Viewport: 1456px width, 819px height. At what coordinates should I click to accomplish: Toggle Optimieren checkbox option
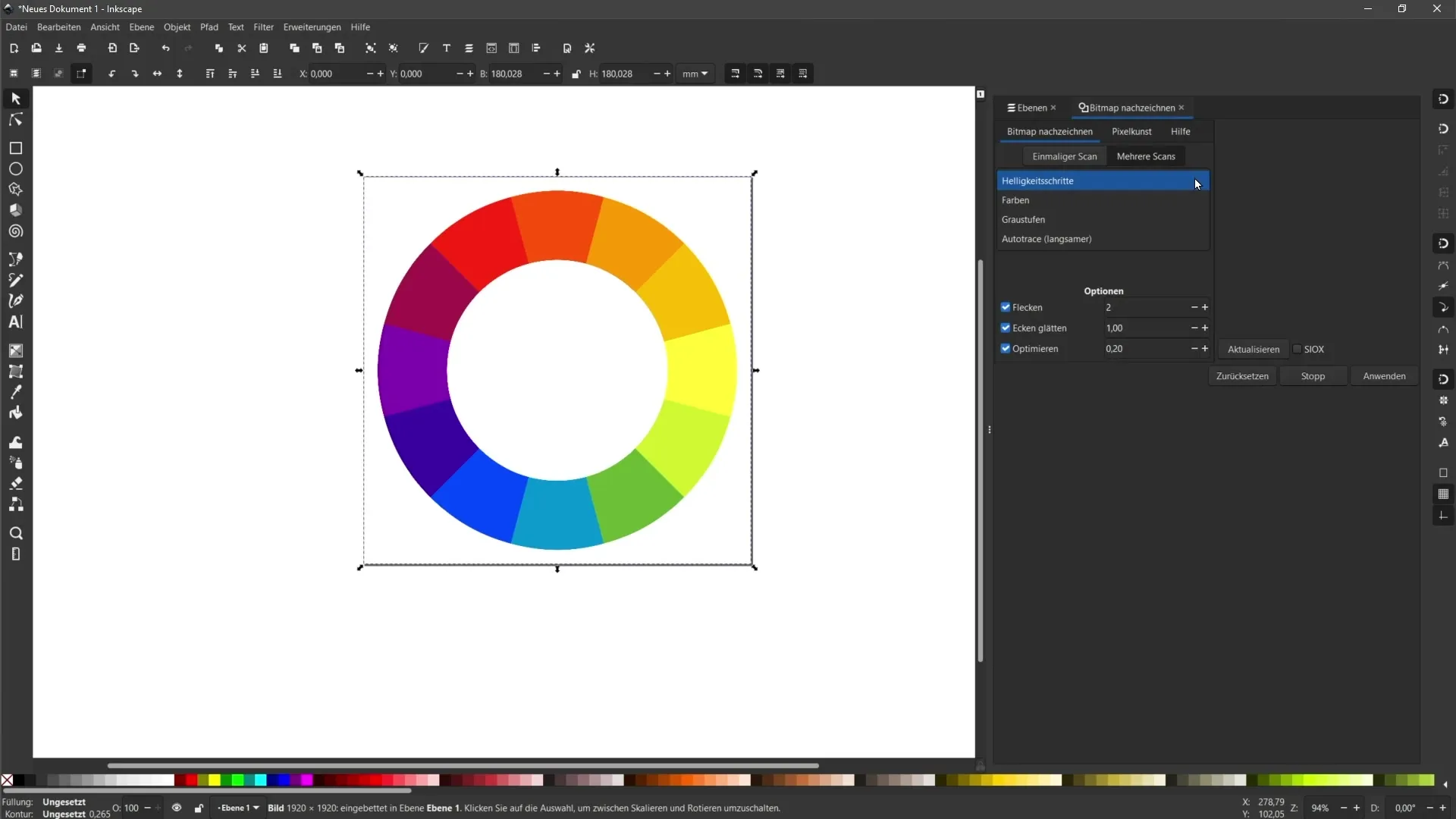pyautogui.click(x=1006, y=349)
